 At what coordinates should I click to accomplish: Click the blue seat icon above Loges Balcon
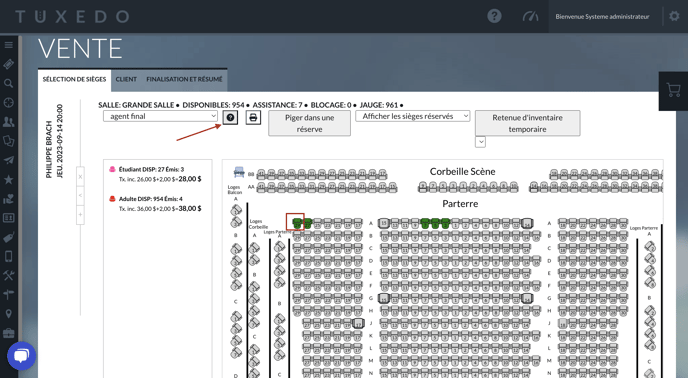point(239,172)
